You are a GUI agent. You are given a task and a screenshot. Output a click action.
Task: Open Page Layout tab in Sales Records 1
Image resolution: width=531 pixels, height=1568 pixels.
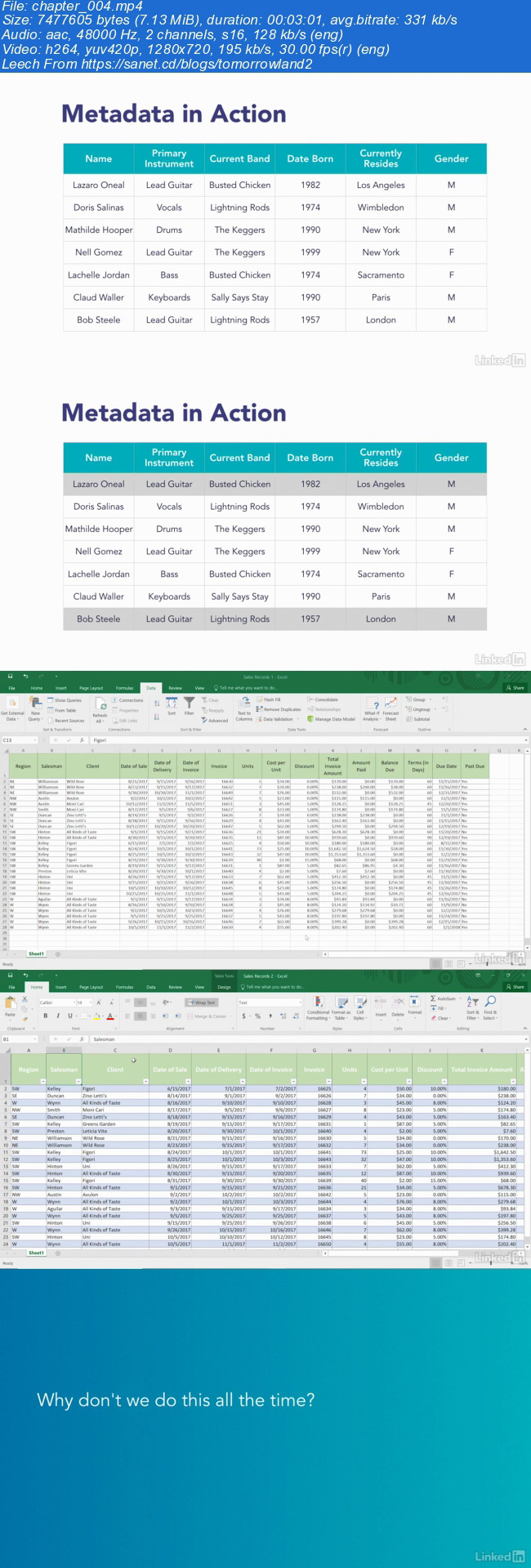pos(91,688)
